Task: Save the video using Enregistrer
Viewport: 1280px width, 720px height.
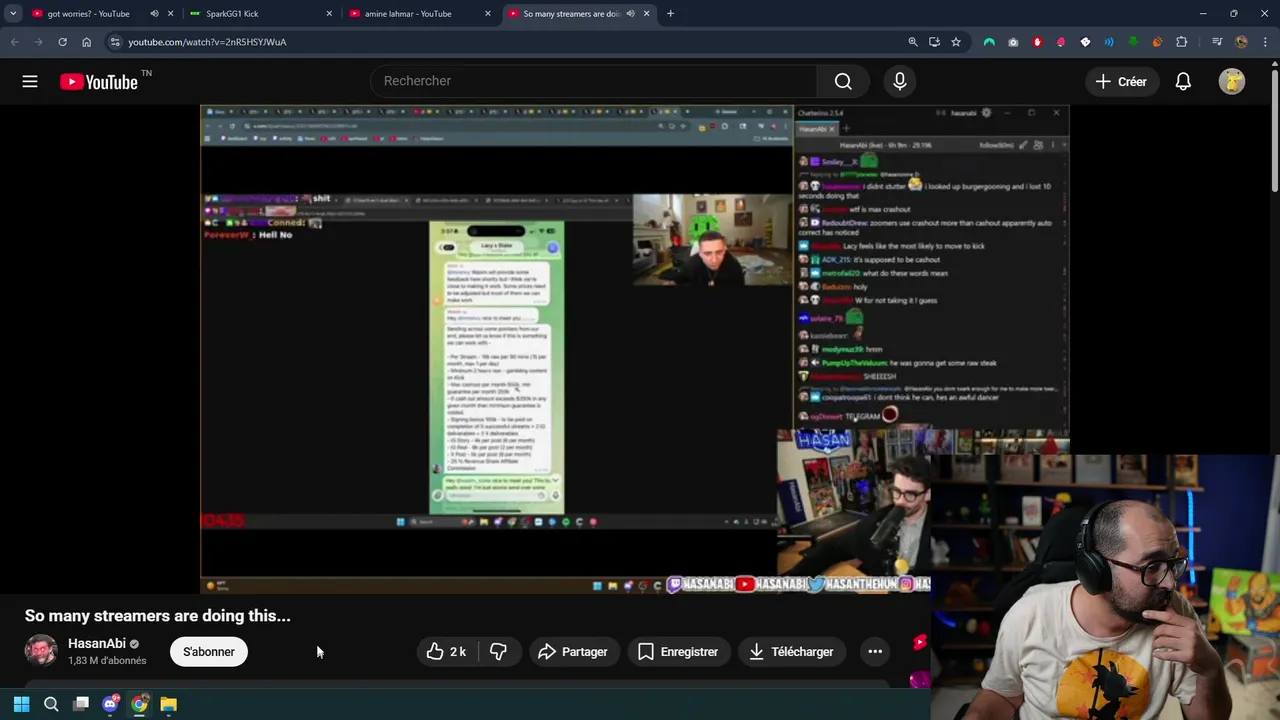Action: [x=678, y=652]
